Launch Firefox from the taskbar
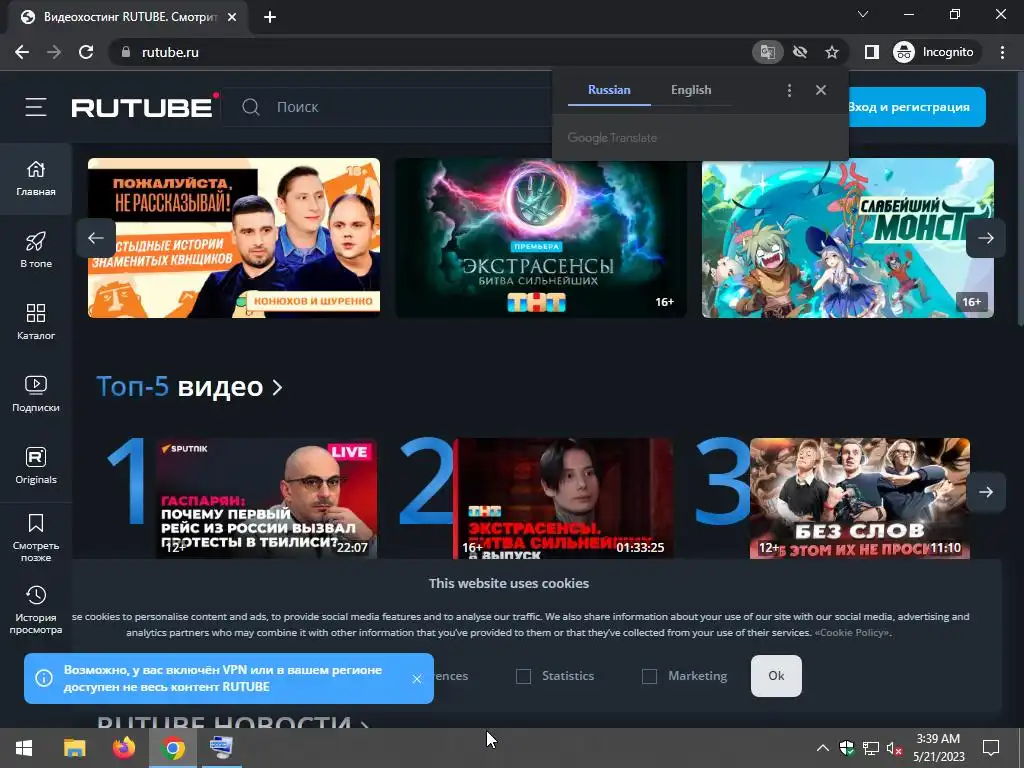The image size is (1024, 768). pos(123,748)
